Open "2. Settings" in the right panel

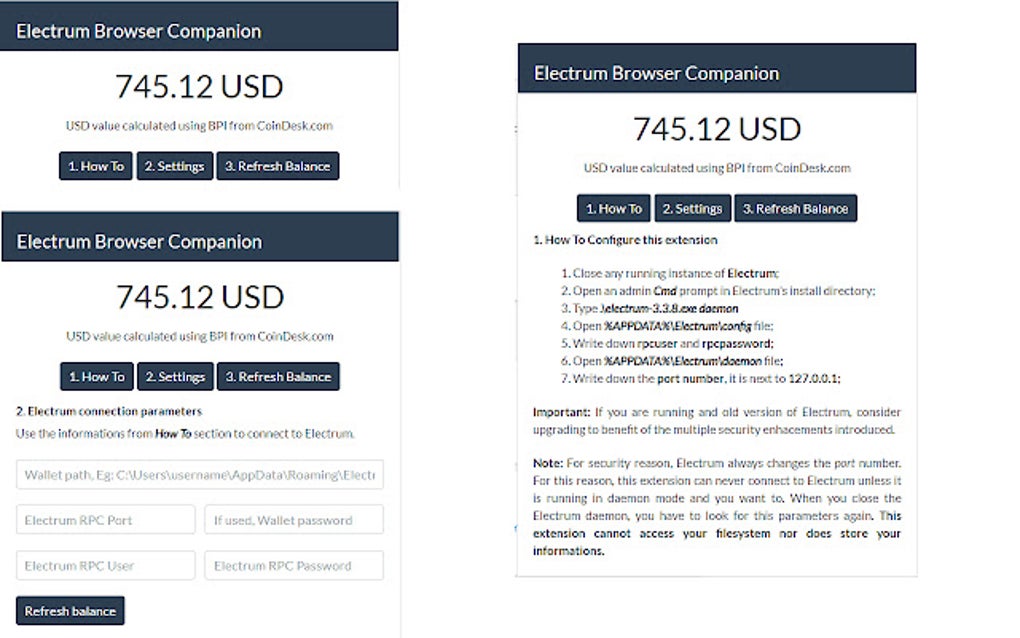692,208
